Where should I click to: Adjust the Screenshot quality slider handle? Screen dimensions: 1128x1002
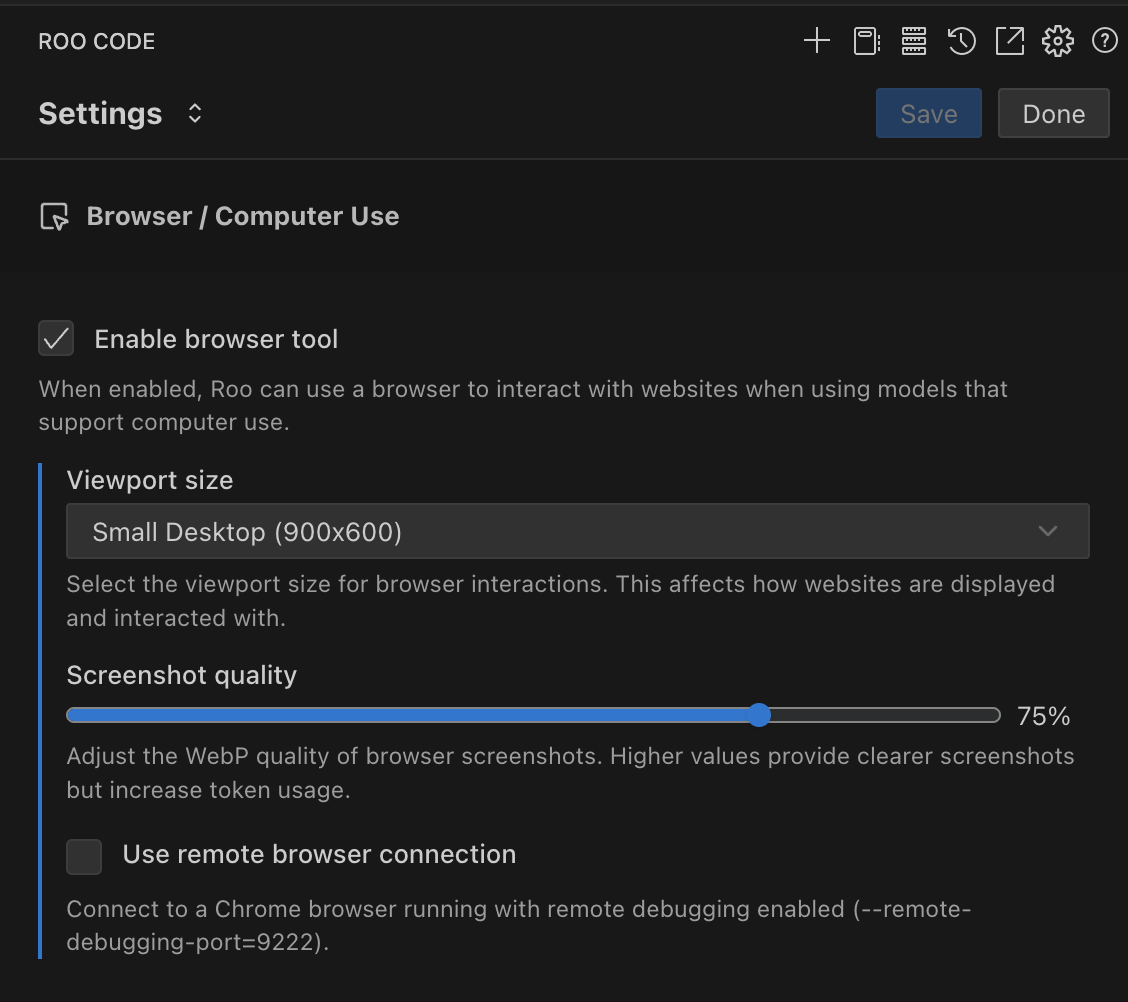[x=759, y=715]
